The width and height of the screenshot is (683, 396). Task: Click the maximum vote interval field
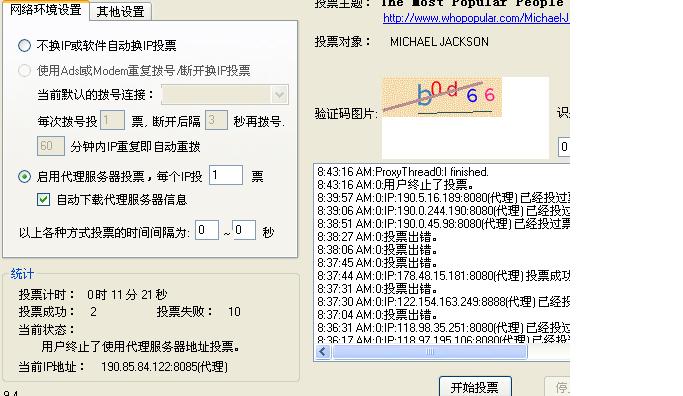point(244,230)
